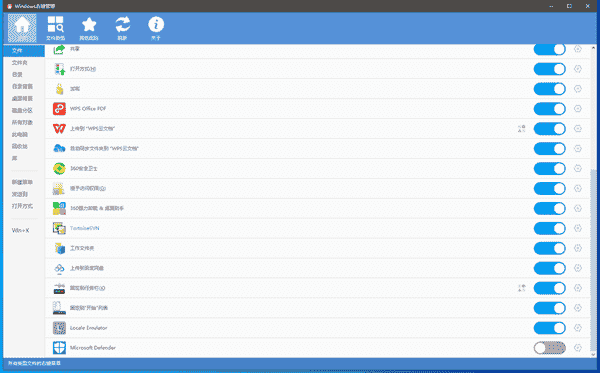Click the Locale Emulator entry label
Screen dimensions: 600x373
(x=88, y=328)
